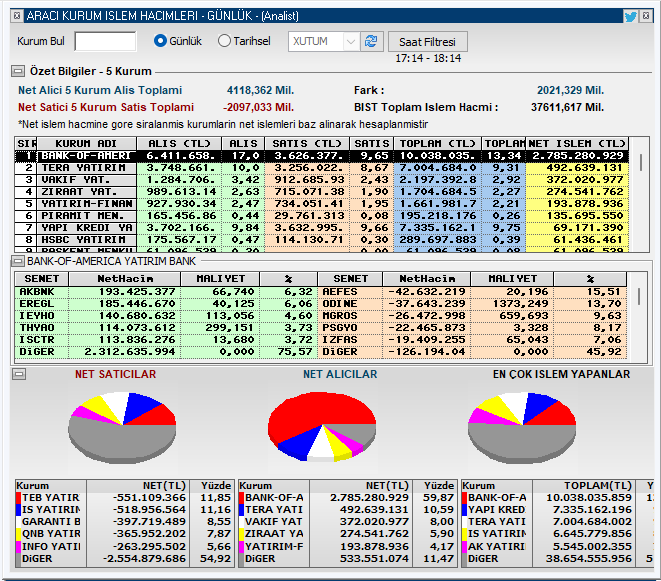Viewport: 661px width, 581px height.
Task: Sort by NET ISLEM (TL) column header
Action: pos(577,143)
